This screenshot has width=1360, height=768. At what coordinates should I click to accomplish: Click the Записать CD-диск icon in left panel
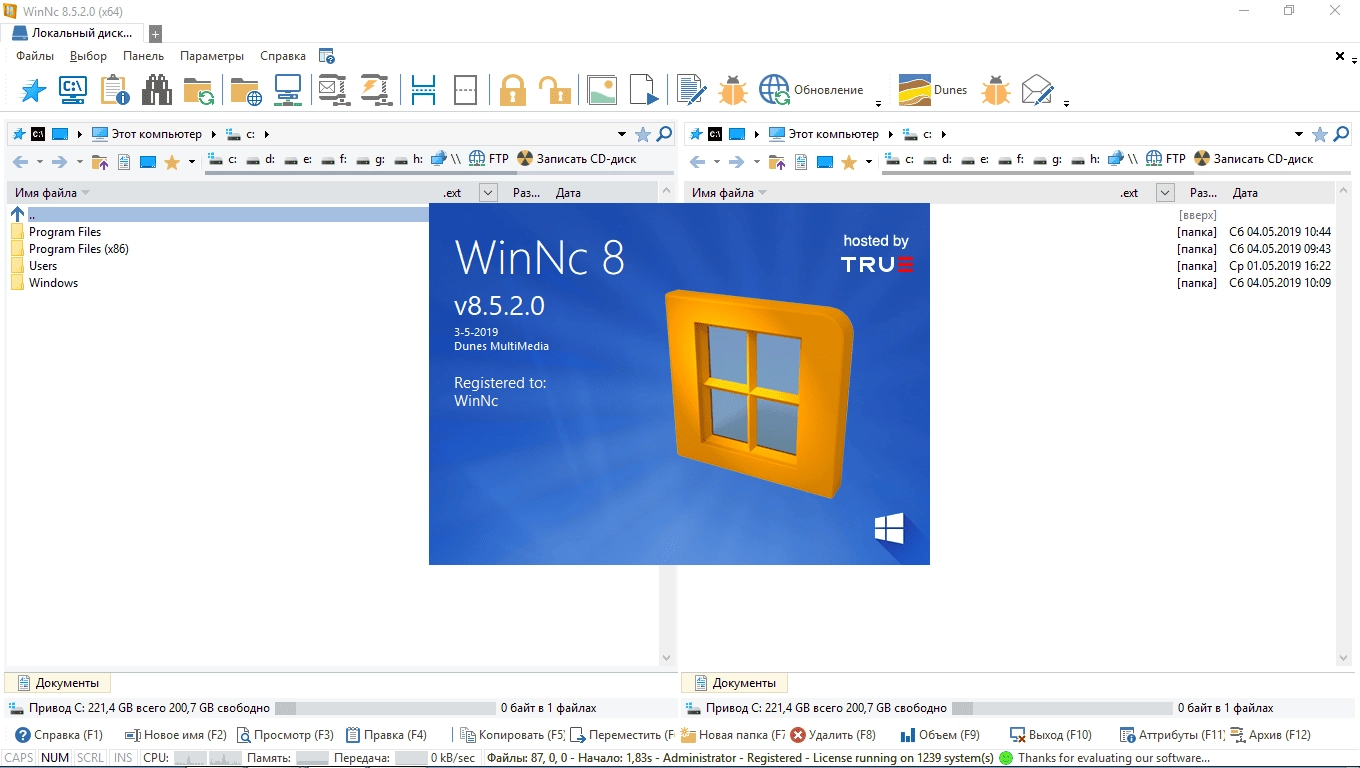coord(576,159)
